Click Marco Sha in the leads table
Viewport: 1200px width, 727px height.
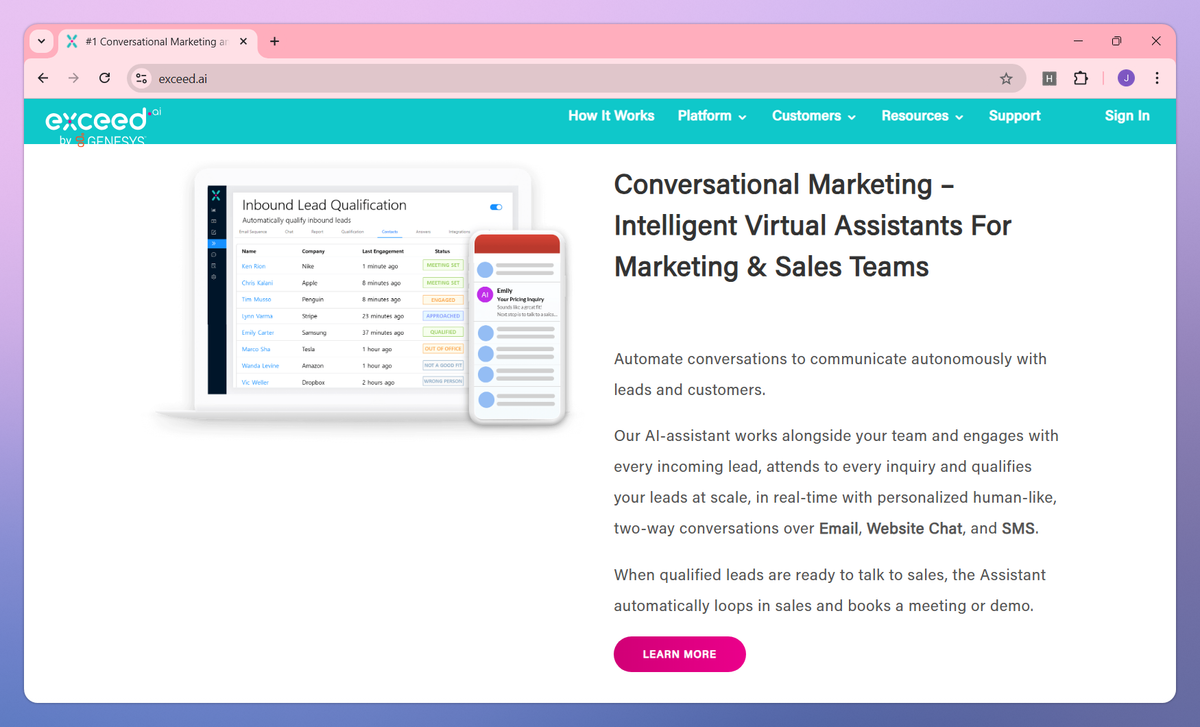click(x=255, y=349)
